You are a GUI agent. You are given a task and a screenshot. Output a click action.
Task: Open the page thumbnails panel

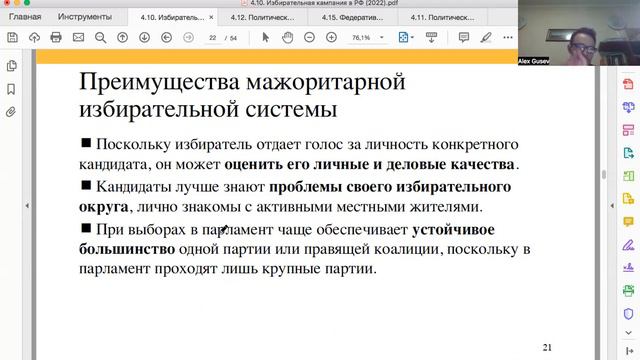pyautogui.click(x=11, y=66)
